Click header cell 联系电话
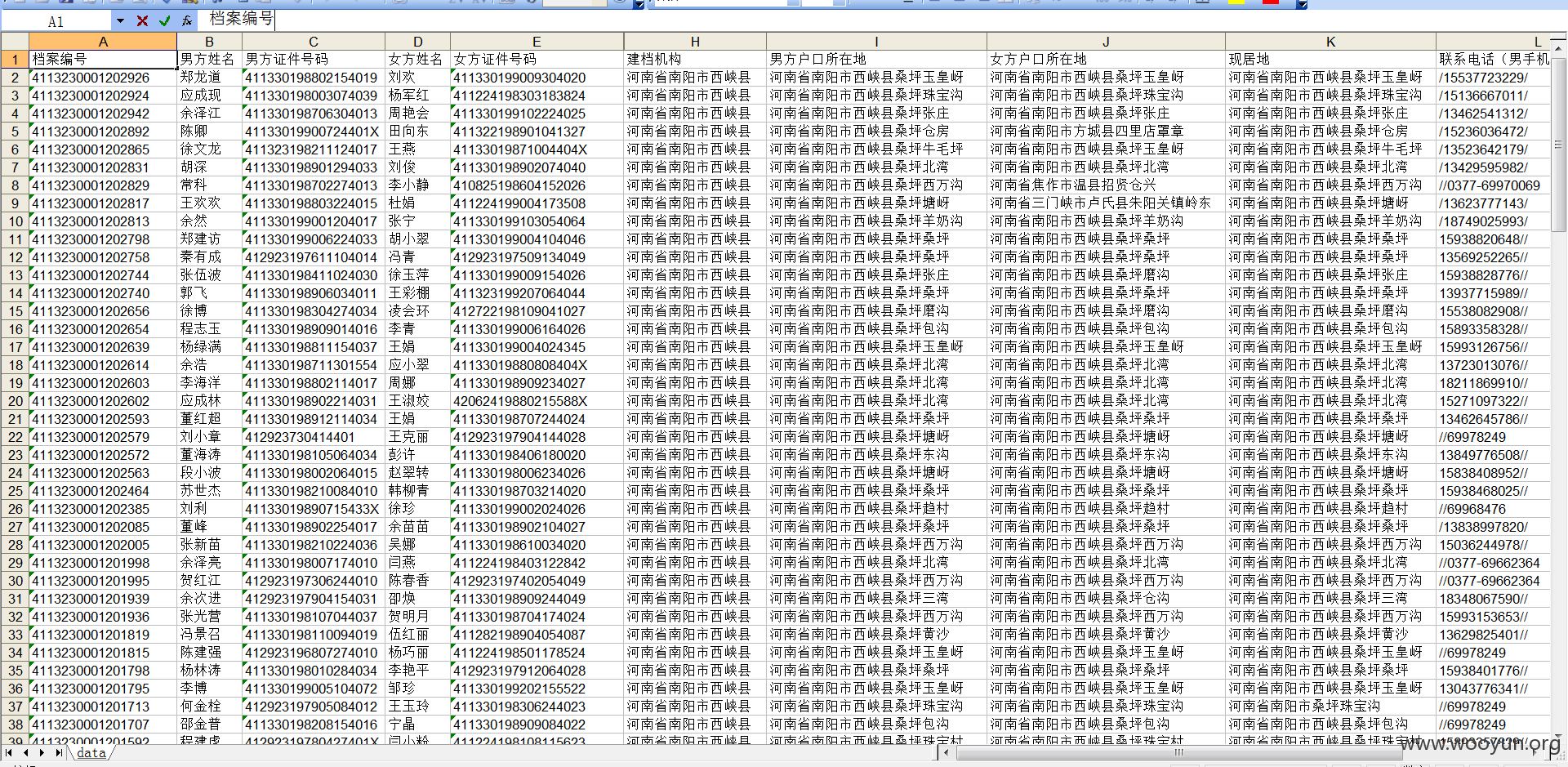Image resolution: width=1568 pixels, height=767 pixels. 1493,59
